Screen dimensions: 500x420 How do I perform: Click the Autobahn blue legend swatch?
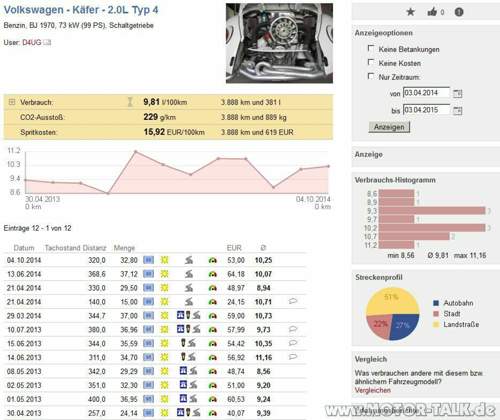click(x=436, y=303)
